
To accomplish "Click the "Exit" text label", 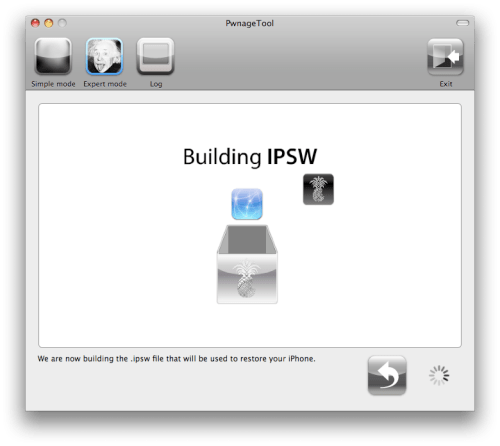I will click(446, 84).
